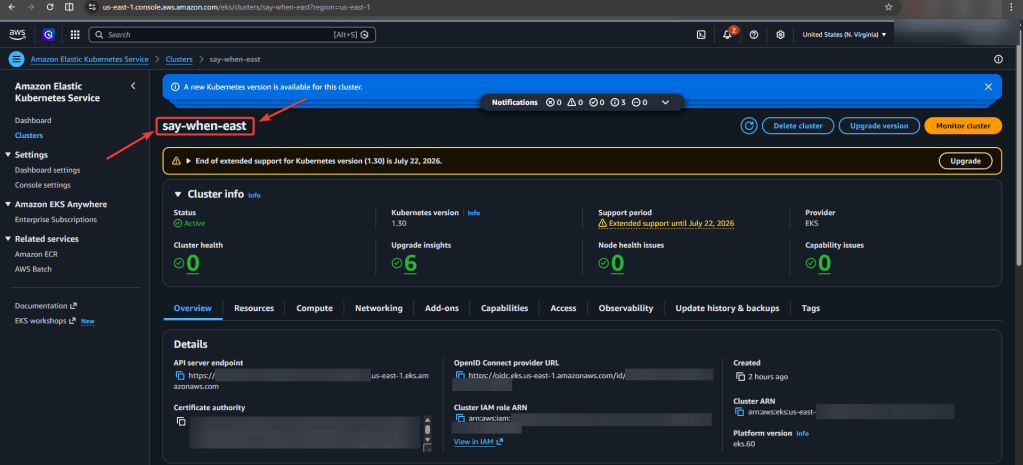Viewport: 1023px width, 465px height.
Task: Follow the View in IAM link
Action: pyautogui.click(x=478, y=441)
